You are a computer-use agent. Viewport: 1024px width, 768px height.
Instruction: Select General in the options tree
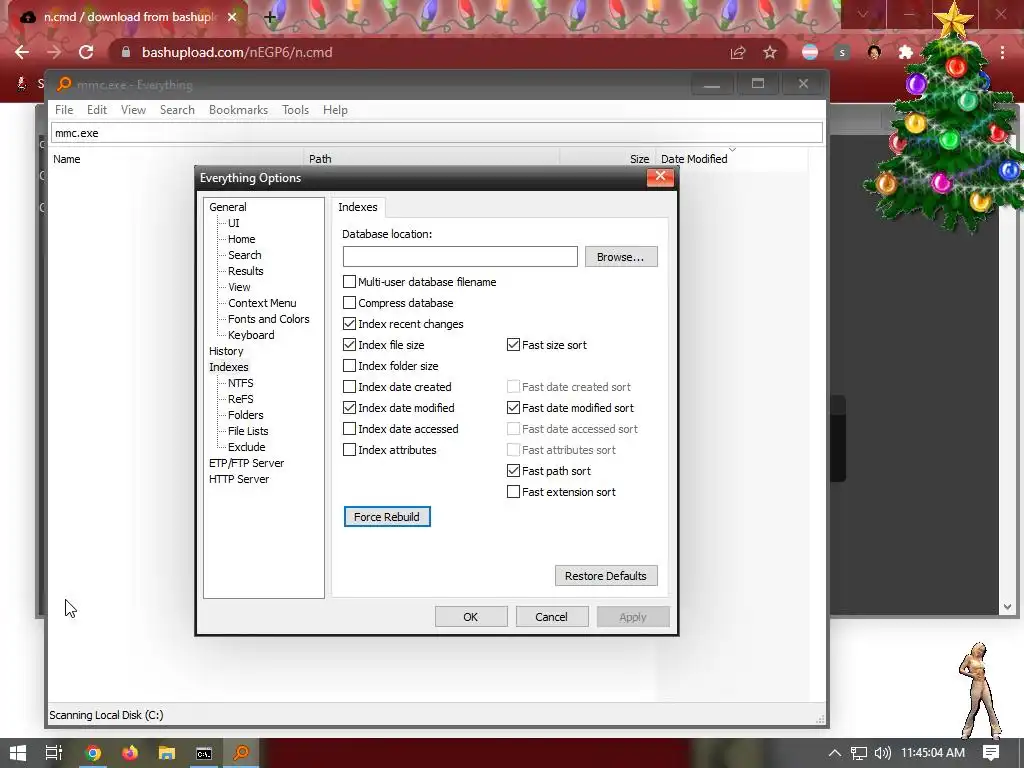pyautogui.click(x=227, y=207)
